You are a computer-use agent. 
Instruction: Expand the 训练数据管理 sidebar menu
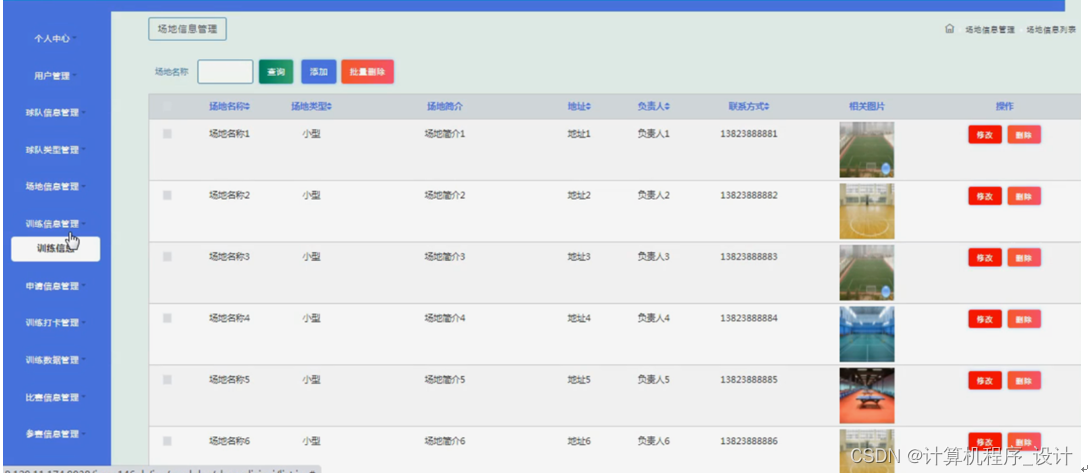(54, 360)
